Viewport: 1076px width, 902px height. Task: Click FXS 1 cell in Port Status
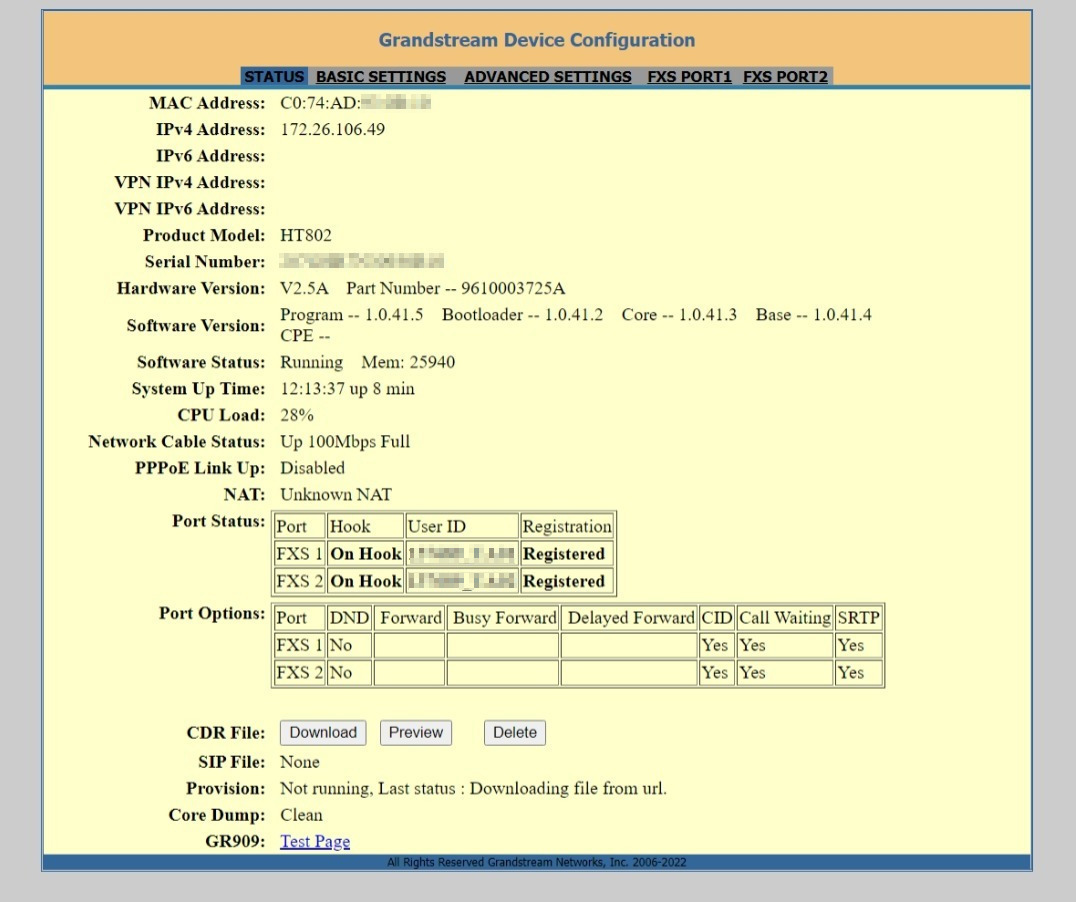click(299, 553)
